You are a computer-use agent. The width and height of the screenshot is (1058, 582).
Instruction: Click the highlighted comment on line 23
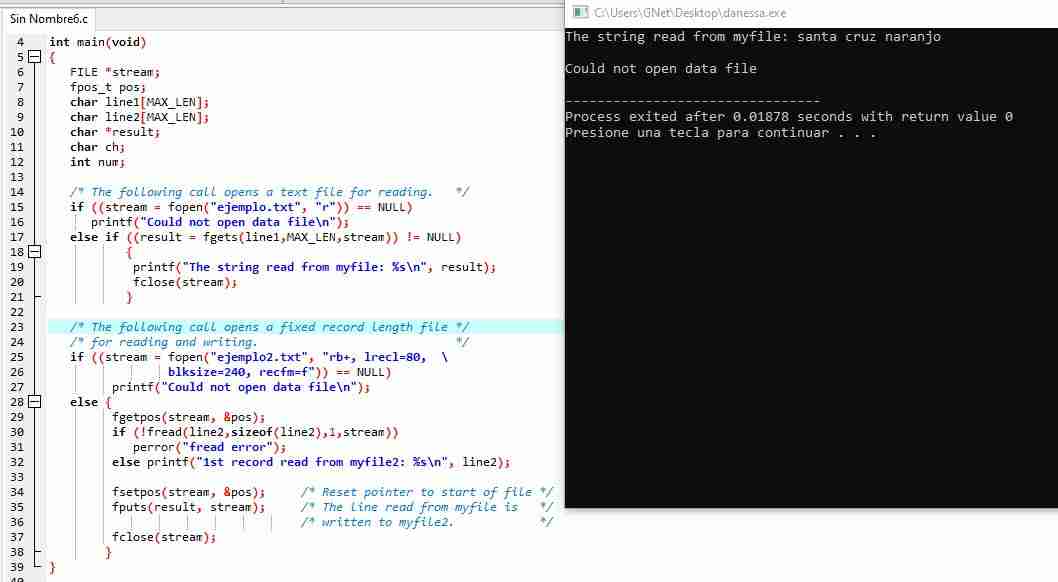click(269, 327)
